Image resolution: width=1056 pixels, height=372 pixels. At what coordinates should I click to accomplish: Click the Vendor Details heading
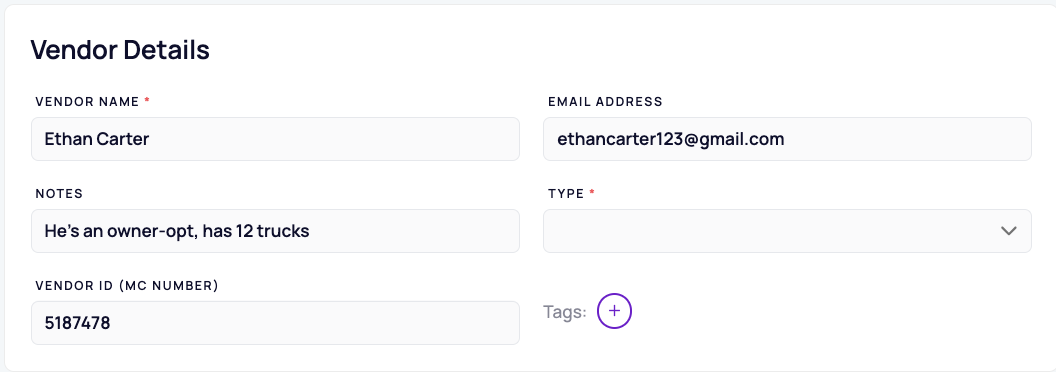click(120, 51)
